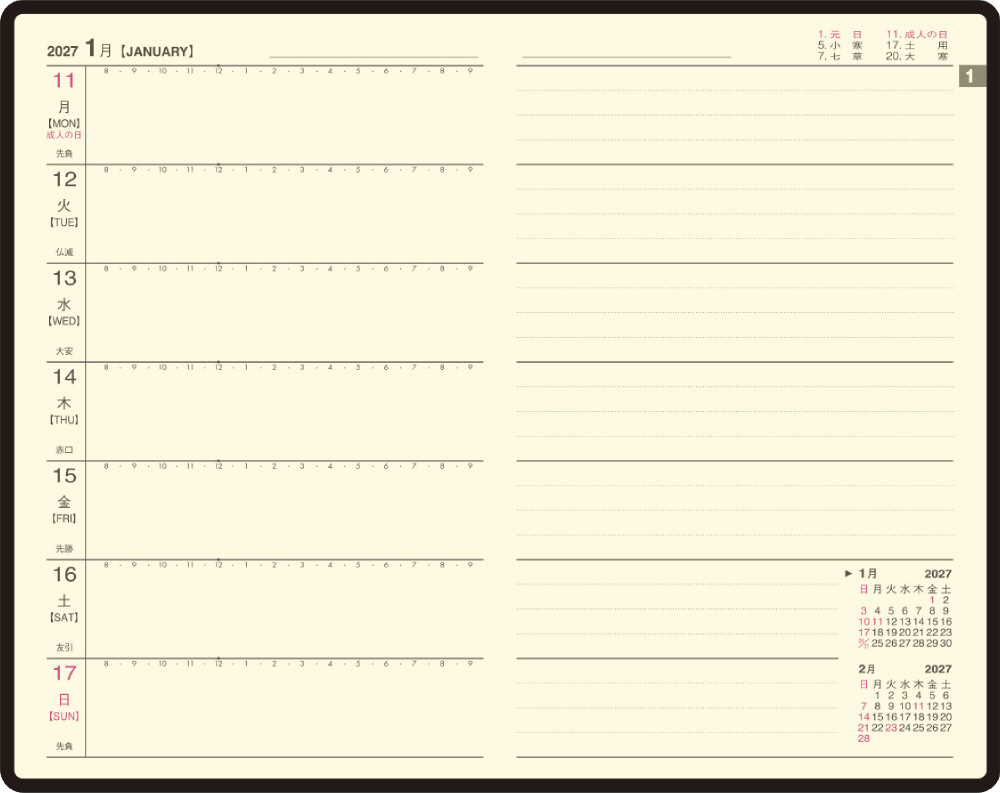Viewport: 1000px width, 793px height.
Task: Click the 8 o'clock mark on Tuesday's timeline
Action: tap(106, 170)
